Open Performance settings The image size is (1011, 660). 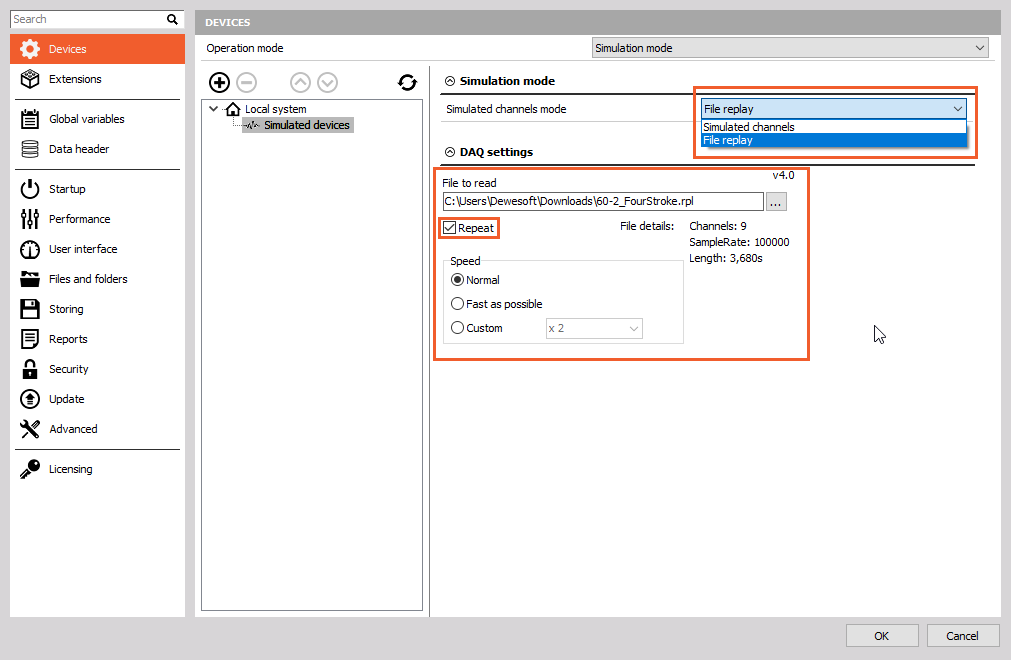[x=97, y=219]
